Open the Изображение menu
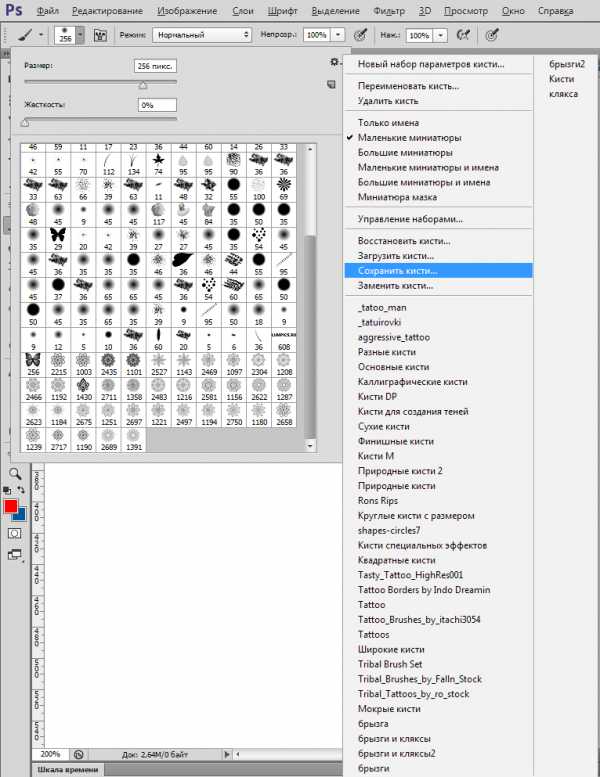The width and height of the screenshot is (600, 777). pyautogui.click(x=187, y=10)
